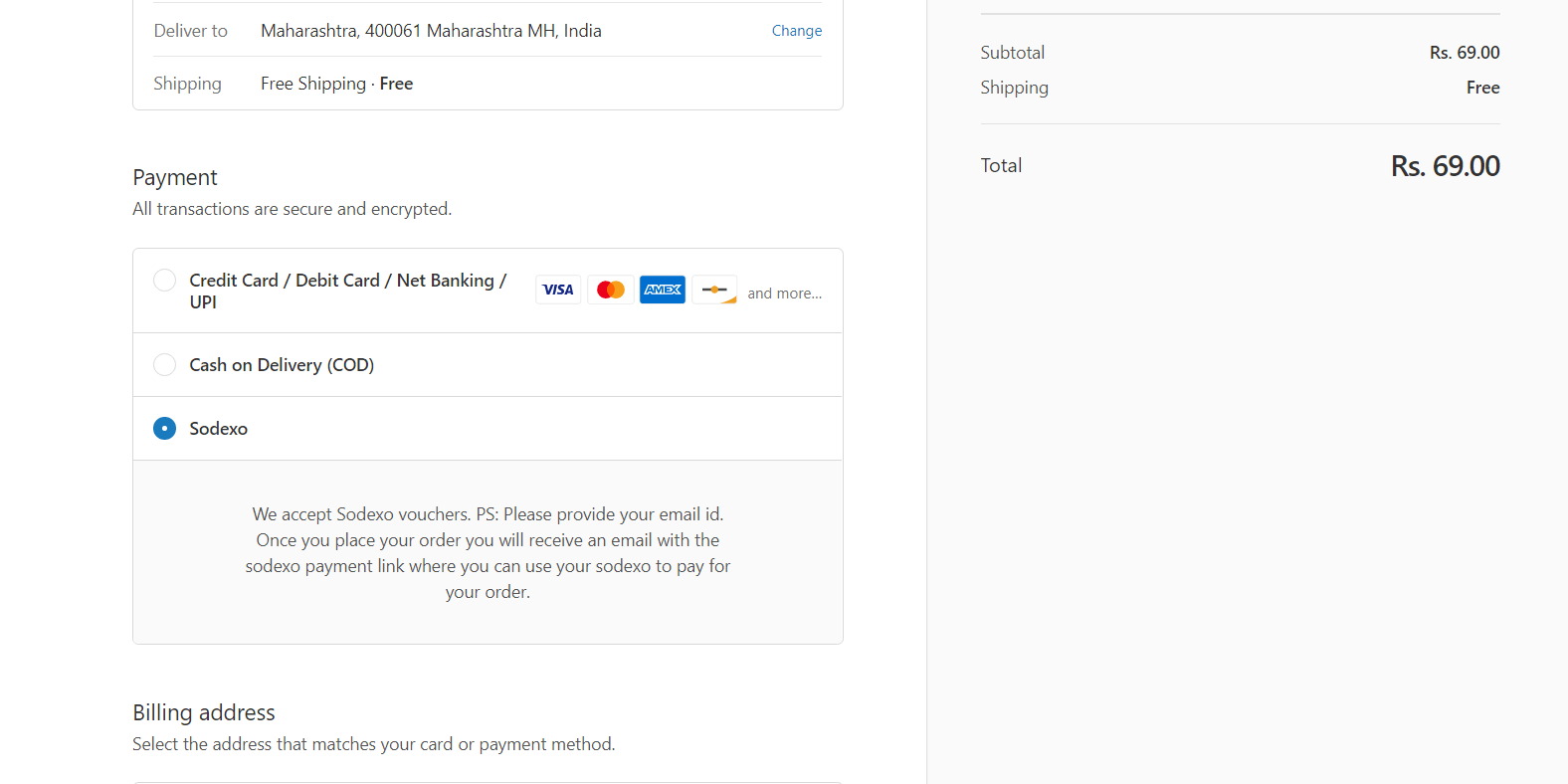Choose the Cash on Delivery radio button
This screenshot has width=1568, height=784.
point(165,365)
